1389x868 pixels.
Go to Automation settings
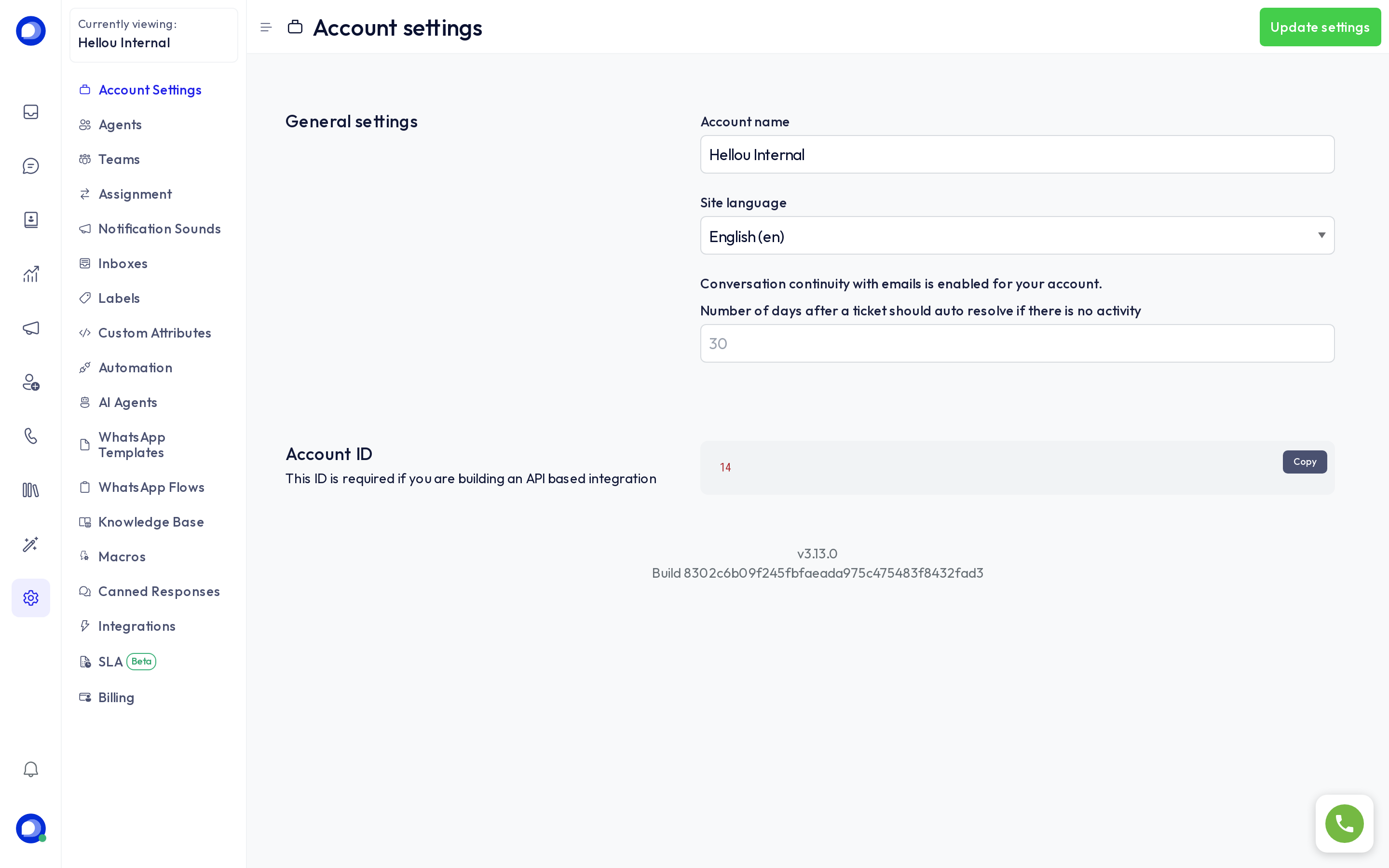136,368
